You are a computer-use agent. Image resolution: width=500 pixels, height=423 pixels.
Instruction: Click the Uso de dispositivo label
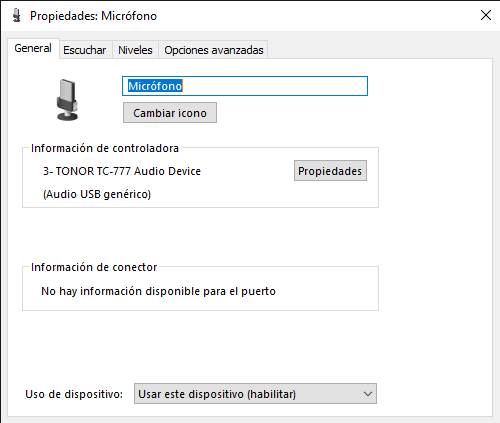(74, 394)
